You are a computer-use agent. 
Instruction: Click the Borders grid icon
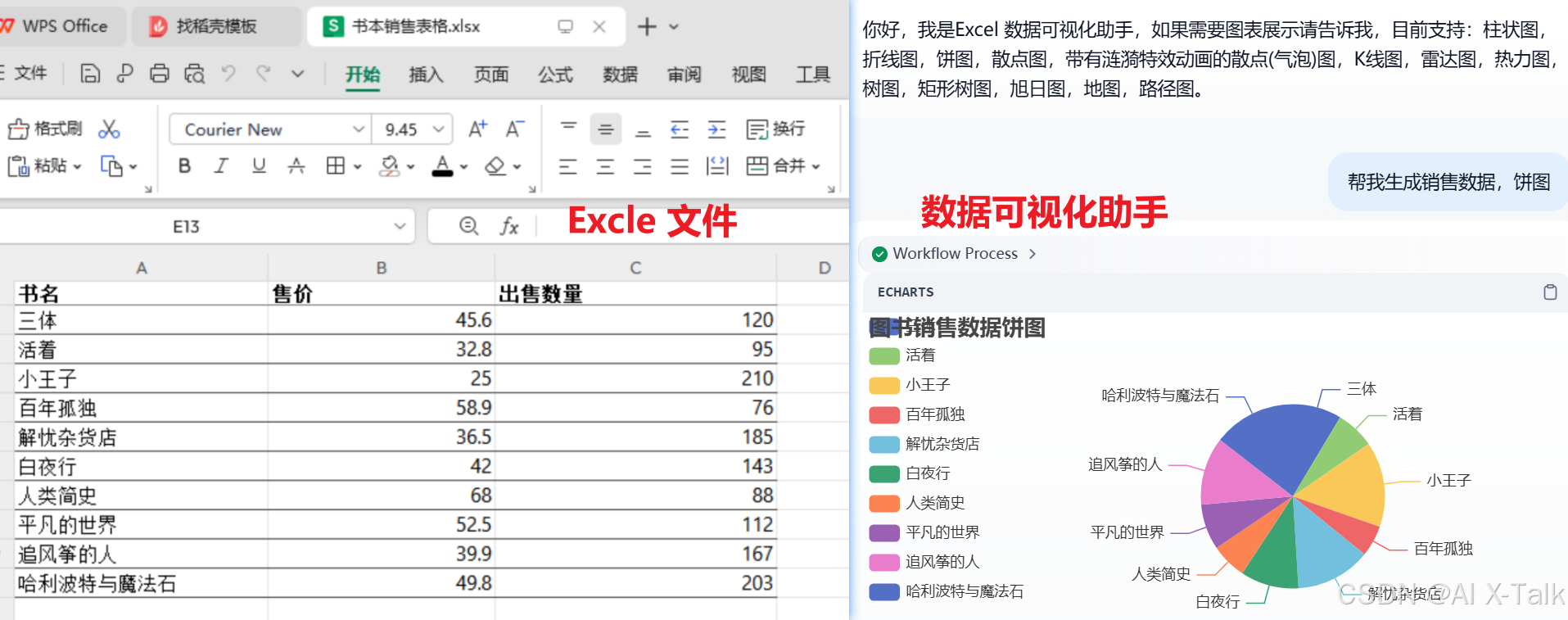coord(335,166)
